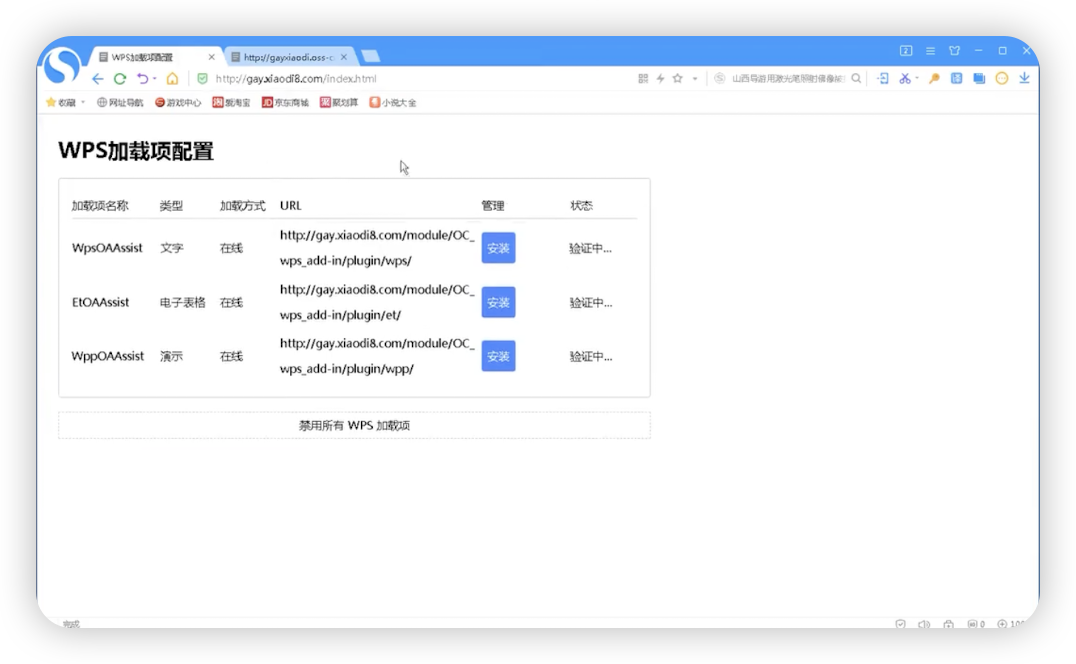Reload the page with the green refresh icon
Image resolution: width=1076 pixels, height=664 pixels.
click(x=120, y=79)
